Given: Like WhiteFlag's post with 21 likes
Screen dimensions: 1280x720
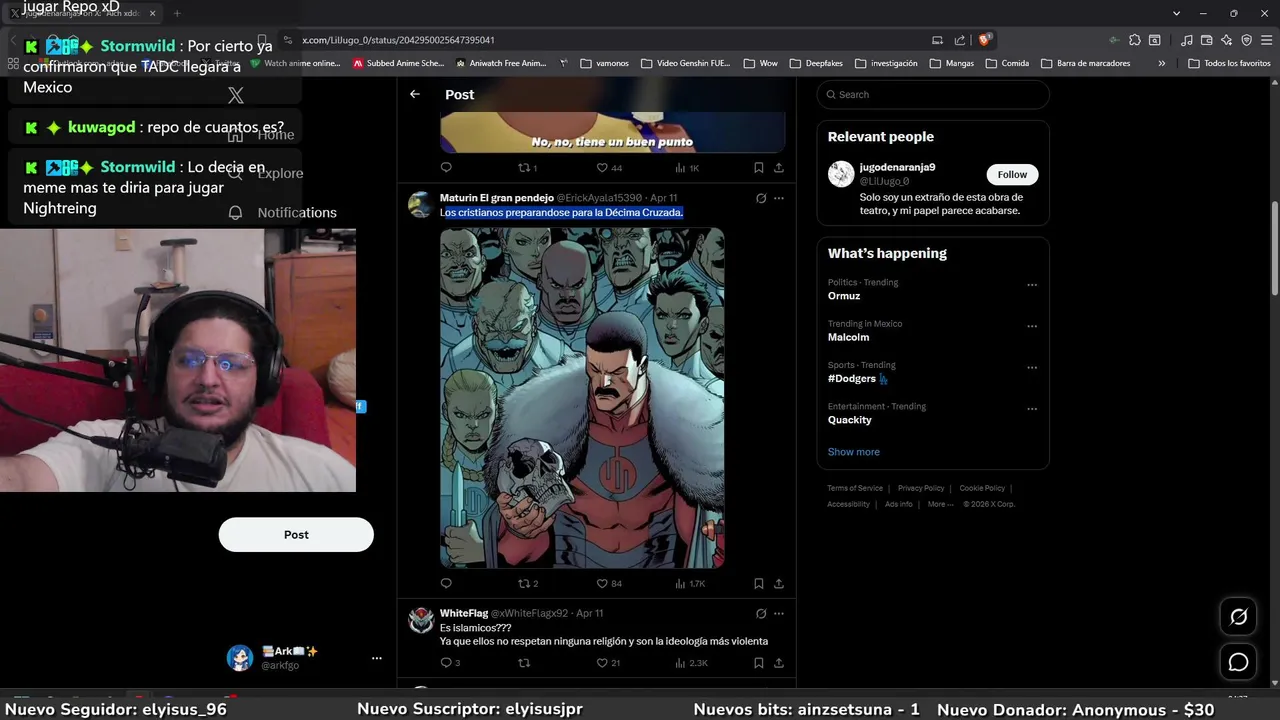Looking at the screenshot, I should [x=608, y=662].
